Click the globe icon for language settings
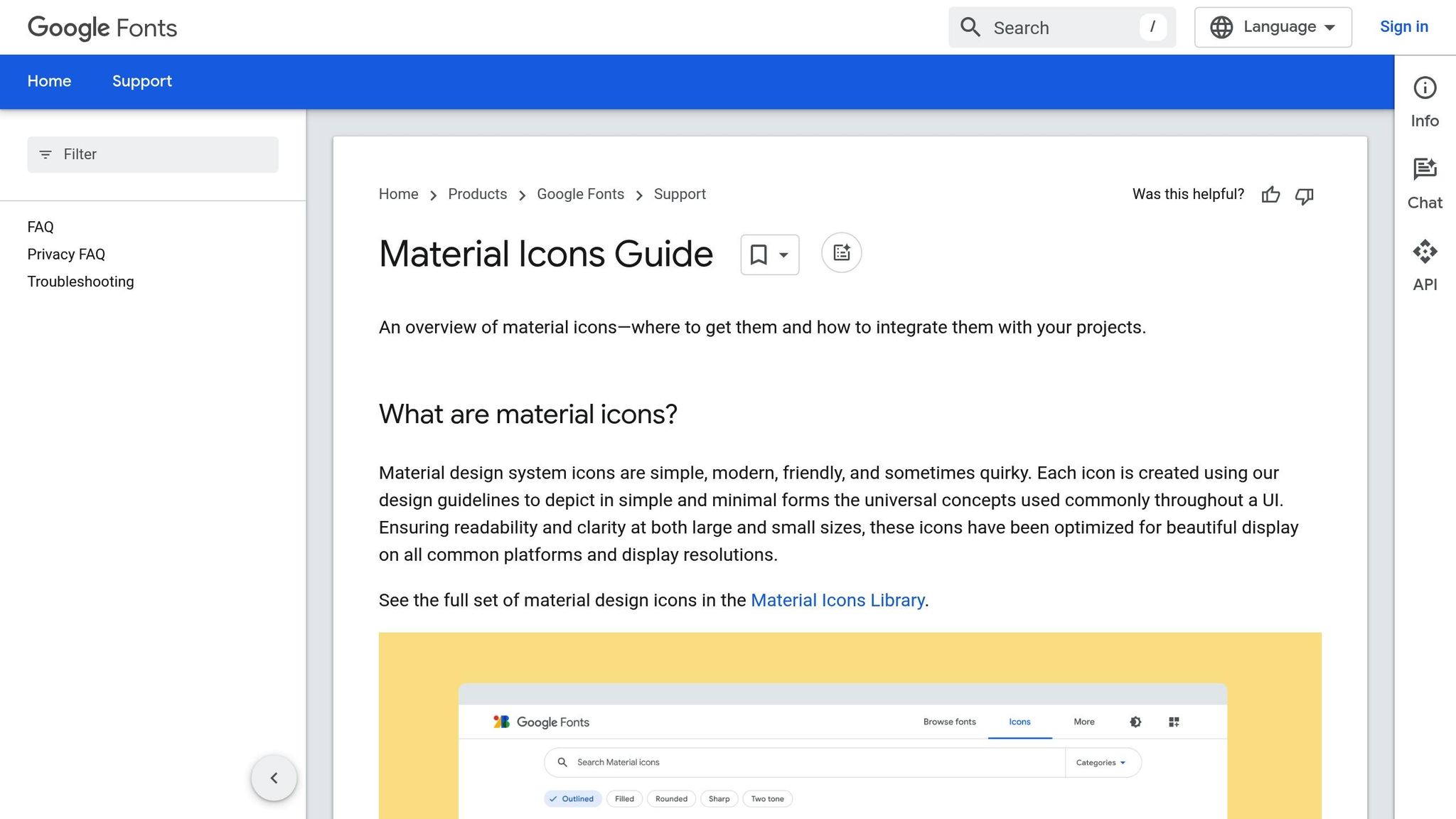This screenshot has height=819, width=1456. coord(1221,26)
